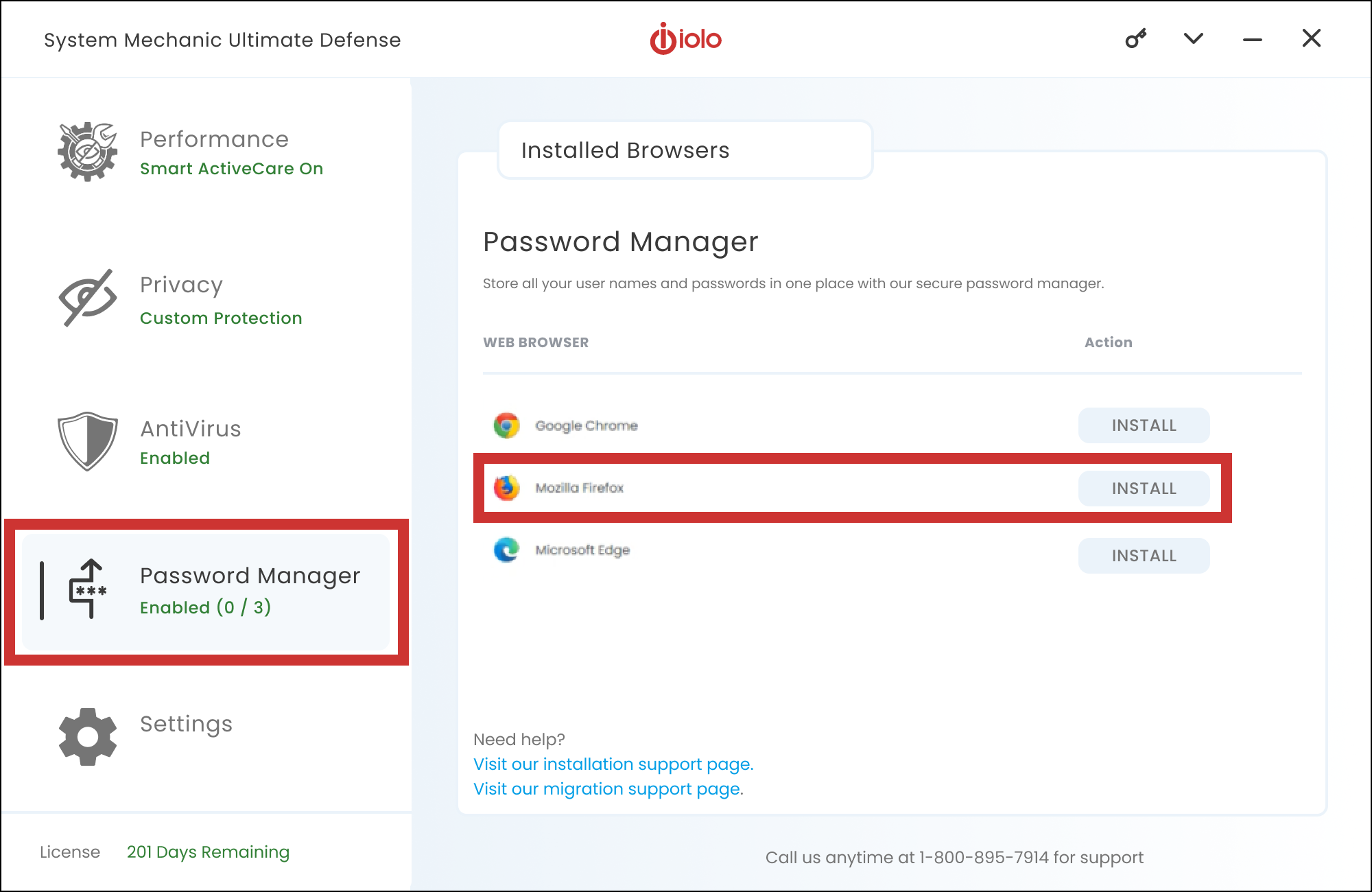Minimize the System Mechanic window
The width and height of the screenshot is (1372, 892).
pos(1252,40)
